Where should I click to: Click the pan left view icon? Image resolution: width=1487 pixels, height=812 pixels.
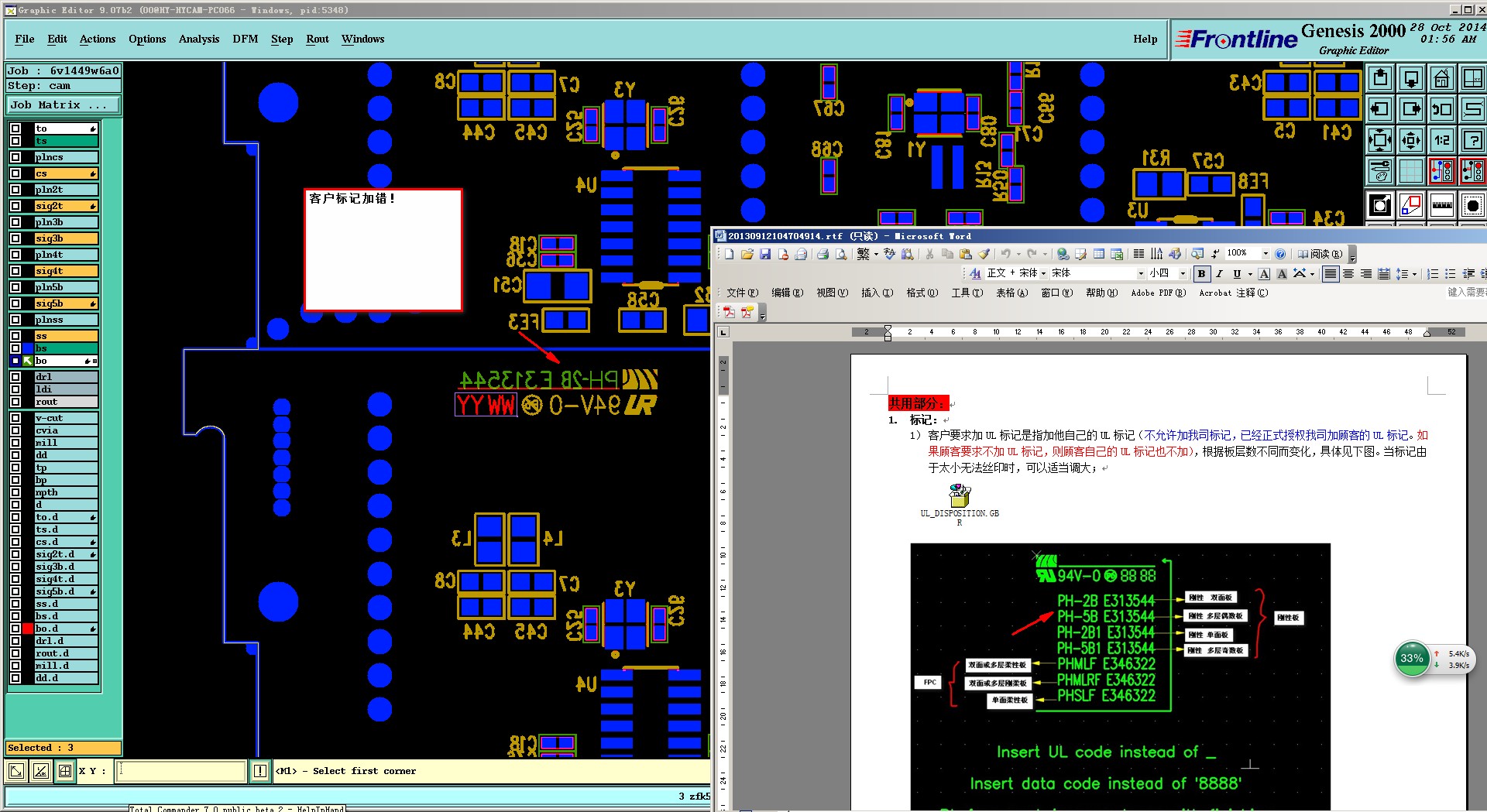coord(1380,109)
